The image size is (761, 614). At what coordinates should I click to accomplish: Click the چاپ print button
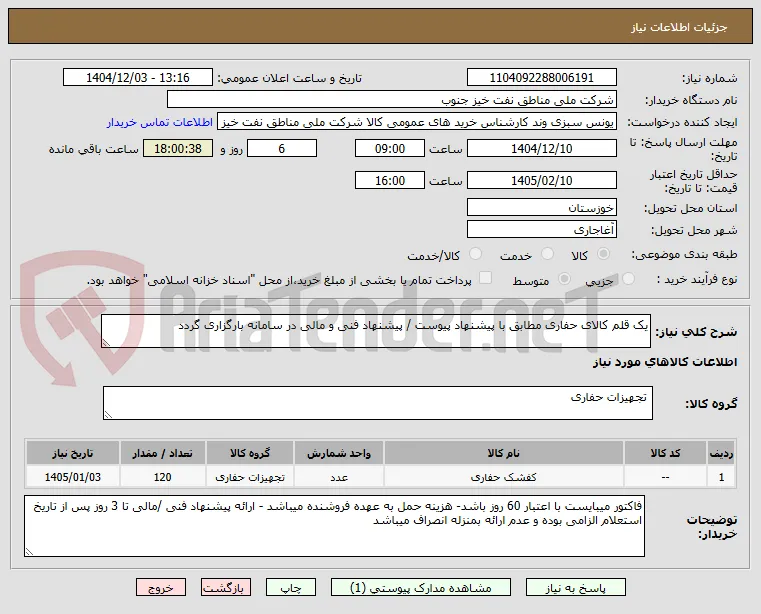pyautogui.click(x=291, y=587)
